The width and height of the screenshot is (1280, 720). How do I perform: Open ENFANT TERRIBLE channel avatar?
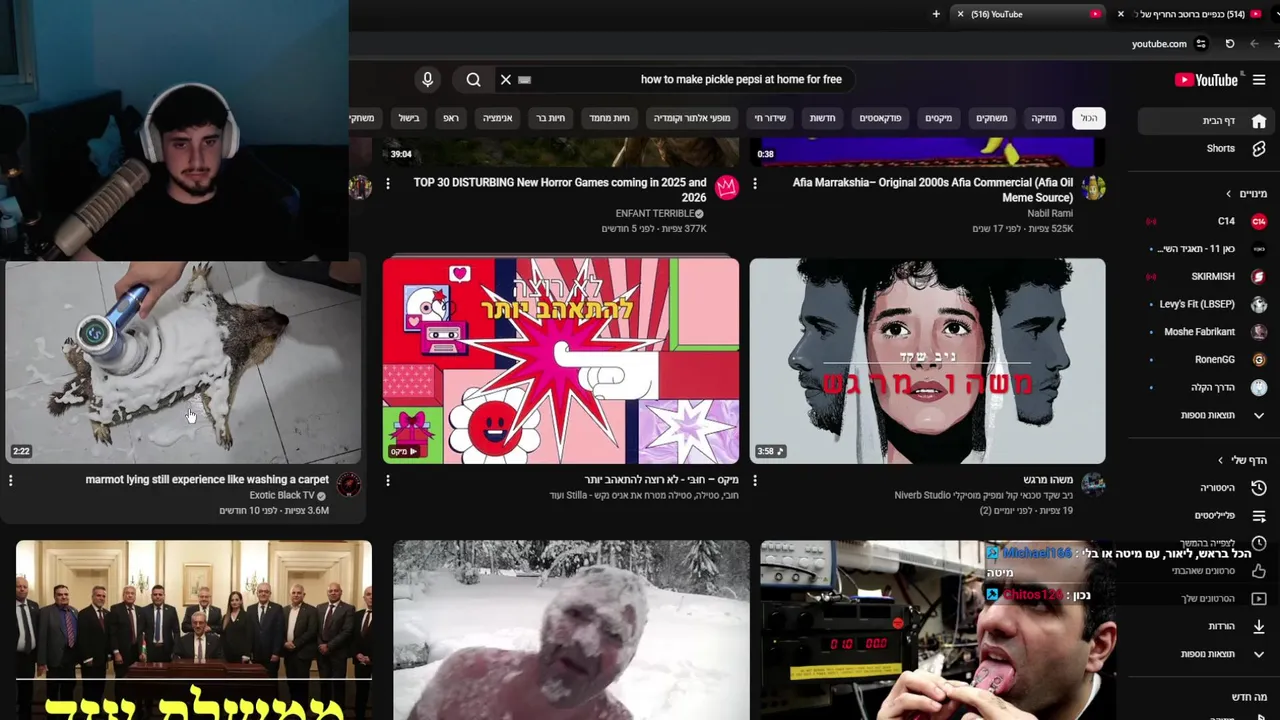click(727, 188)
